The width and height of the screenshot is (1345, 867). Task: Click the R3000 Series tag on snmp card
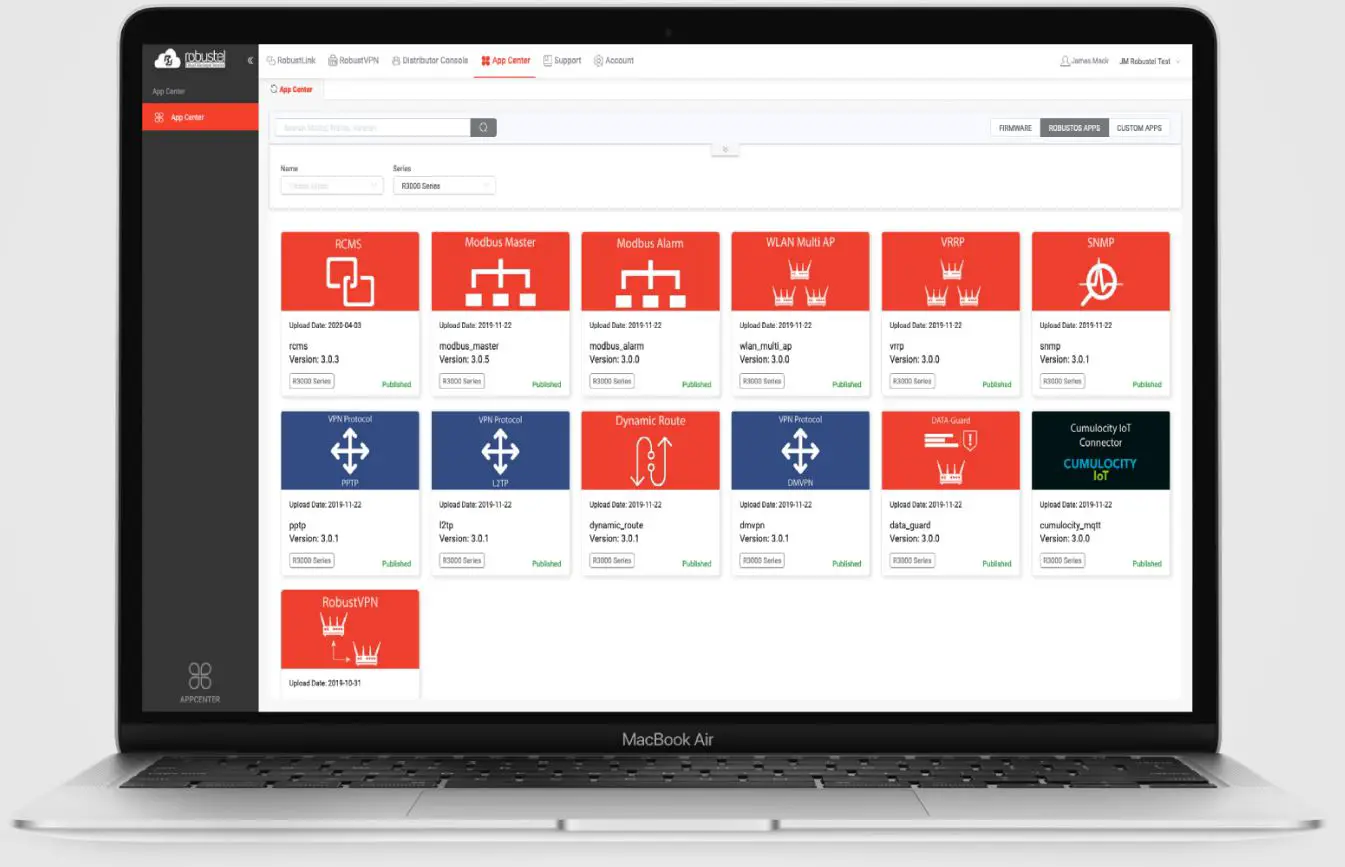click(1061, 381)
